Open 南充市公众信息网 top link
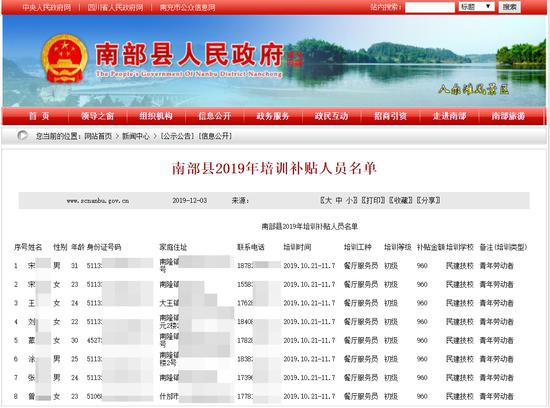 (x=188, y=7)
